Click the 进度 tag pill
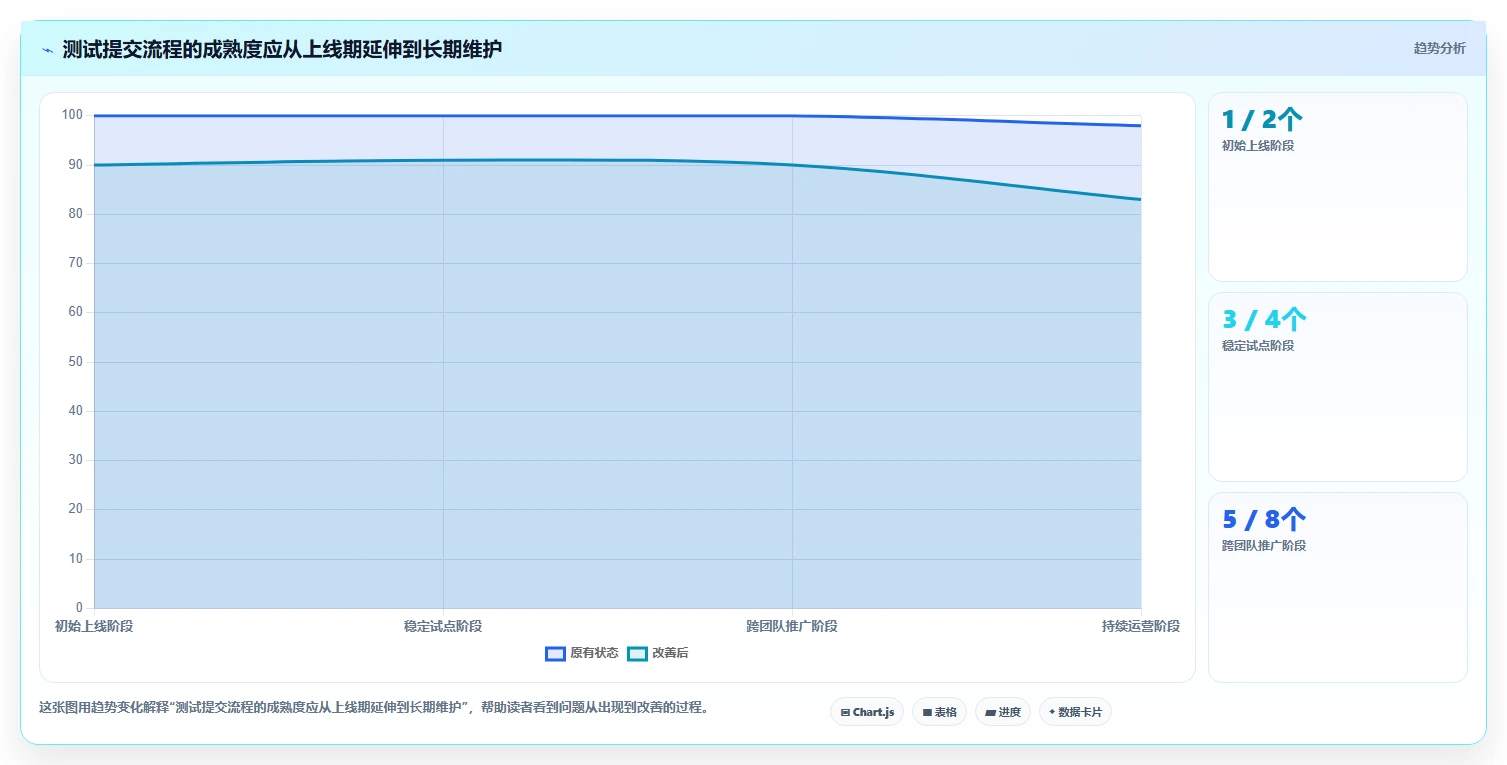This screenshot has height=765, width=1507. [1003, 712]
